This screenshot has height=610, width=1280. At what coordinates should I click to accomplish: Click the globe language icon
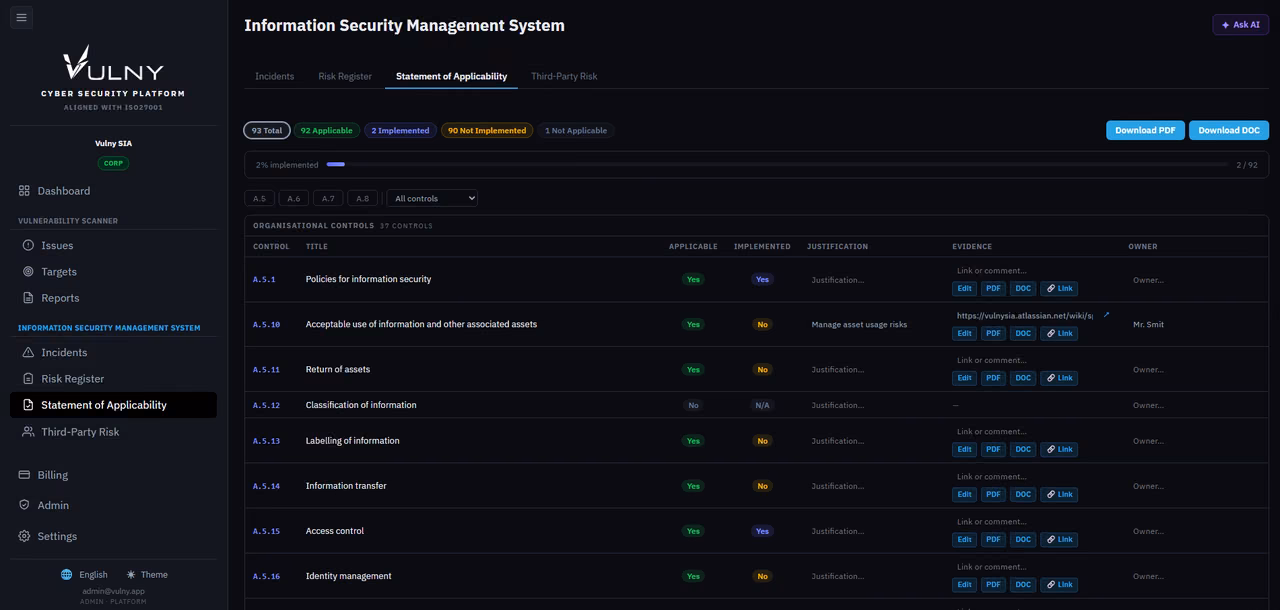67,575
